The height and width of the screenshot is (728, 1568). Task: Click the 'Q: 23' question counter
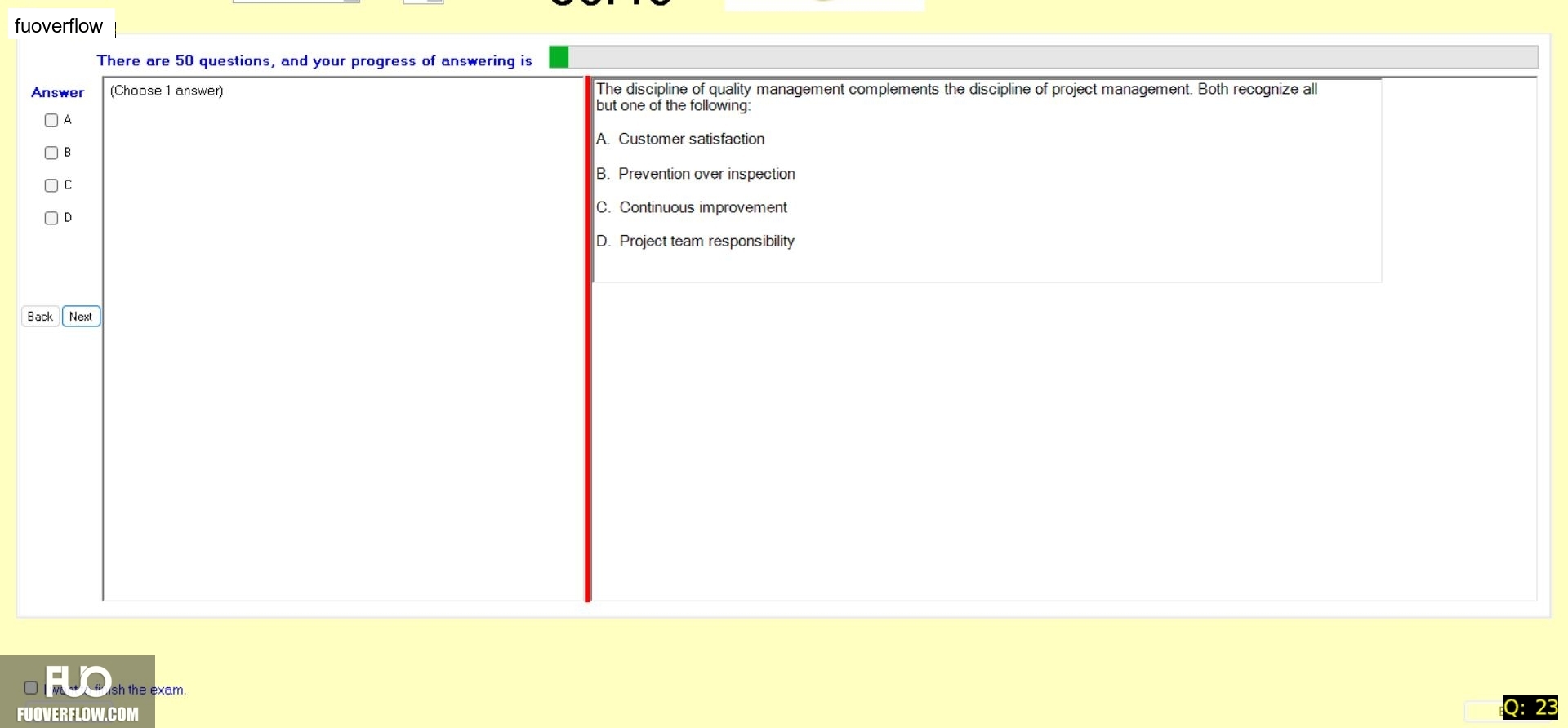[1530, 708]
